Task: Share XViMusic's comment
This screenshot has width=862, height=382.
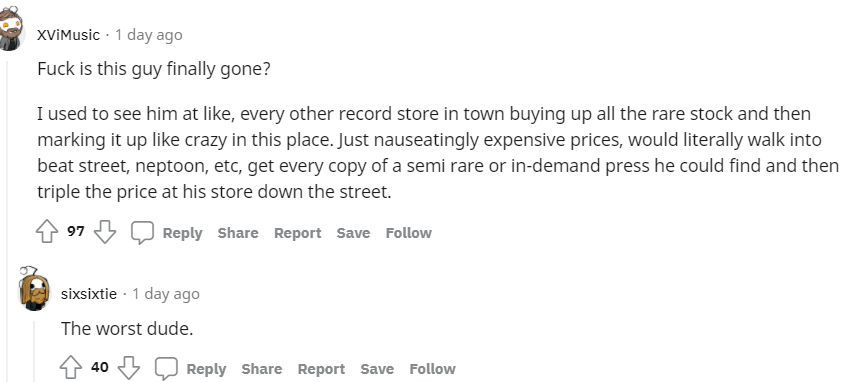Action: (237, 233)
